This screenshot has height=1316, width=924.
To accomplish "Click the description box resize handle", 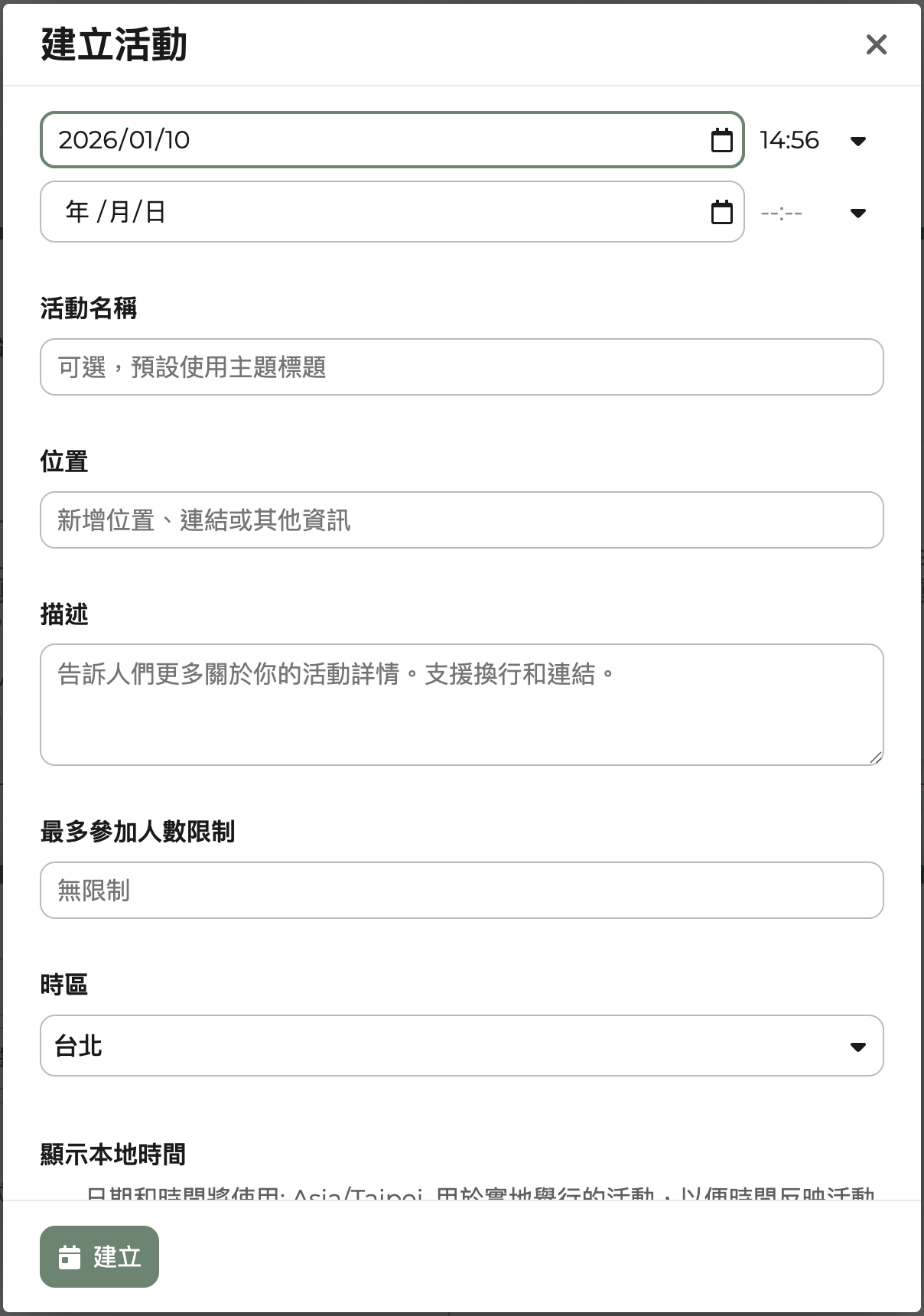I will (x=875, y=757).
